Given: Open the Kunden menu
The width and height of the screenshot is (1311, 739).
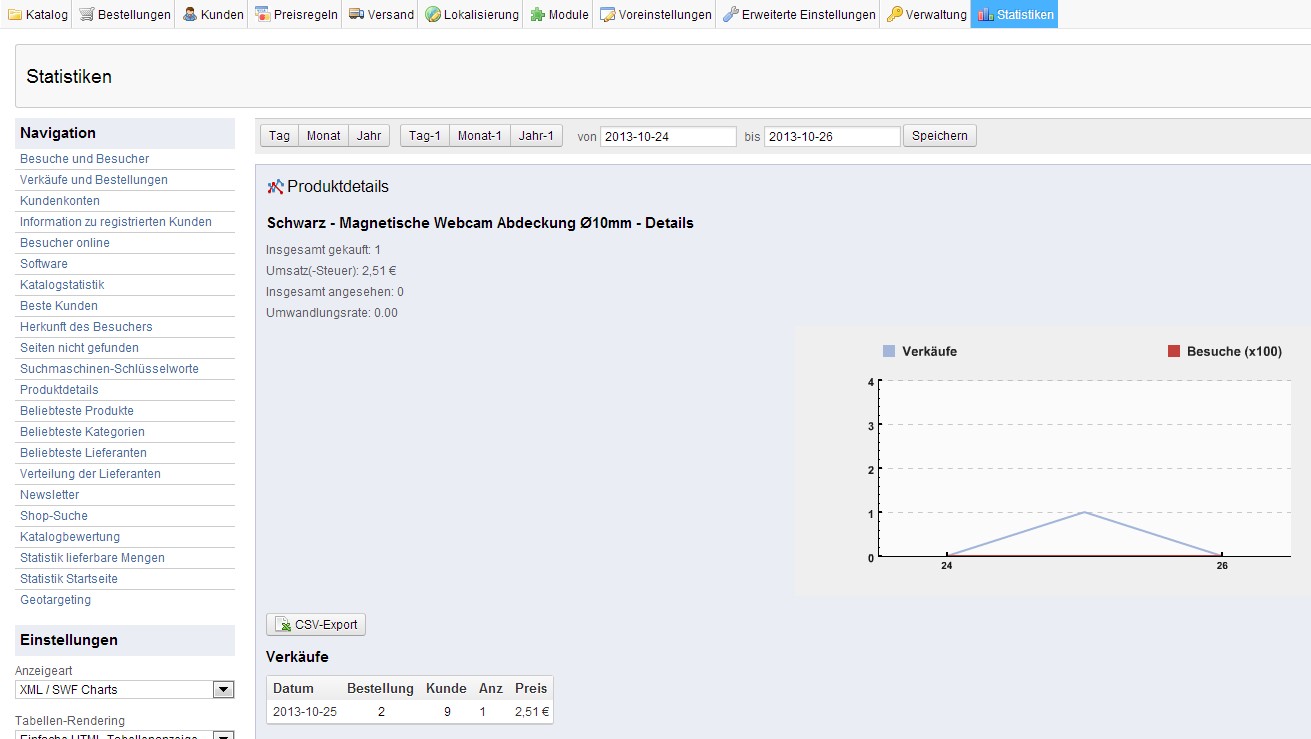Looking at the screenshot, I should (212, 14).
